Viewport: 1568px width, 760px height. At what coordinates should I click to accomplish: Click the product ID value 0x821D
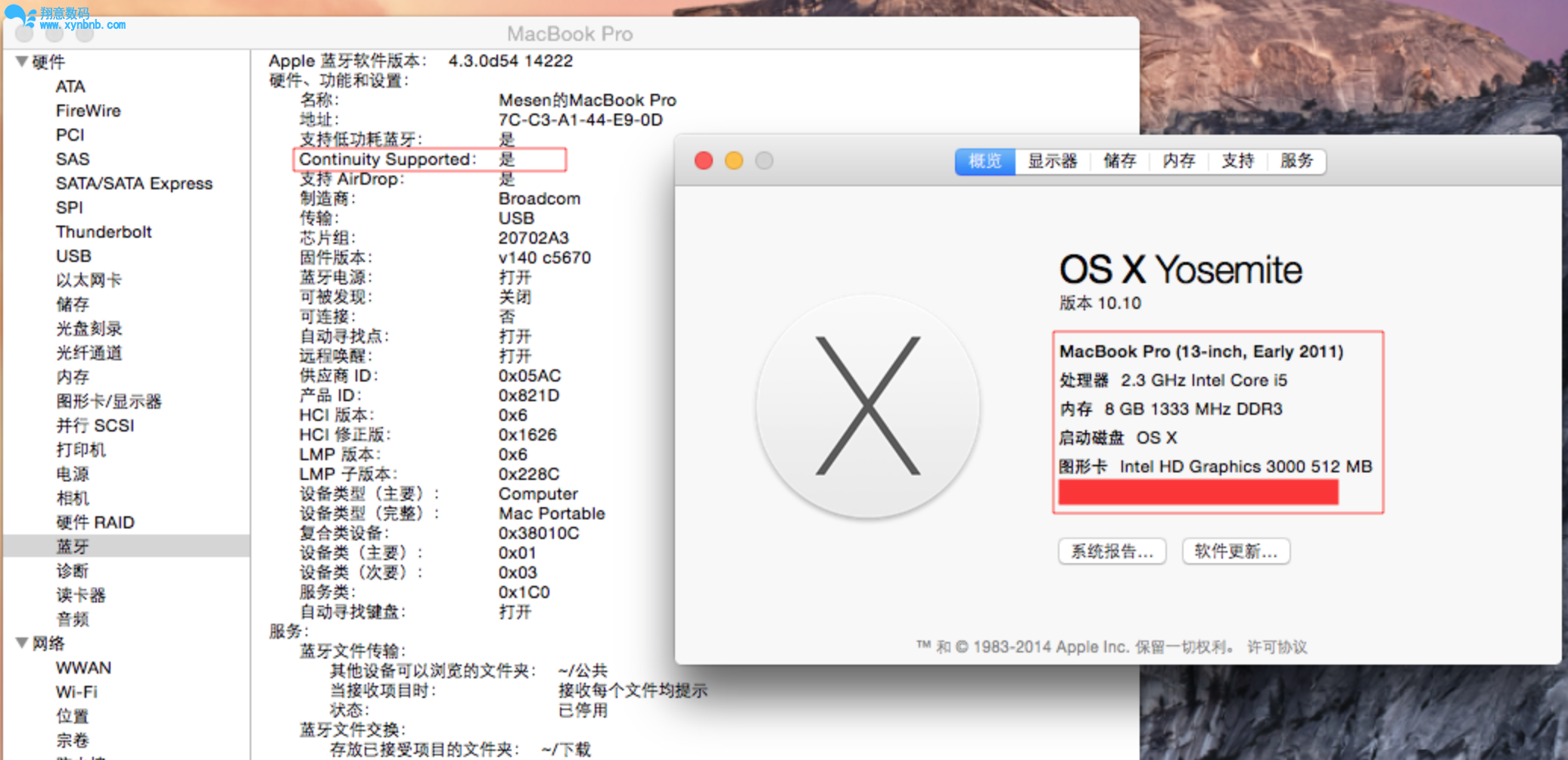click(x=529, y=396)
